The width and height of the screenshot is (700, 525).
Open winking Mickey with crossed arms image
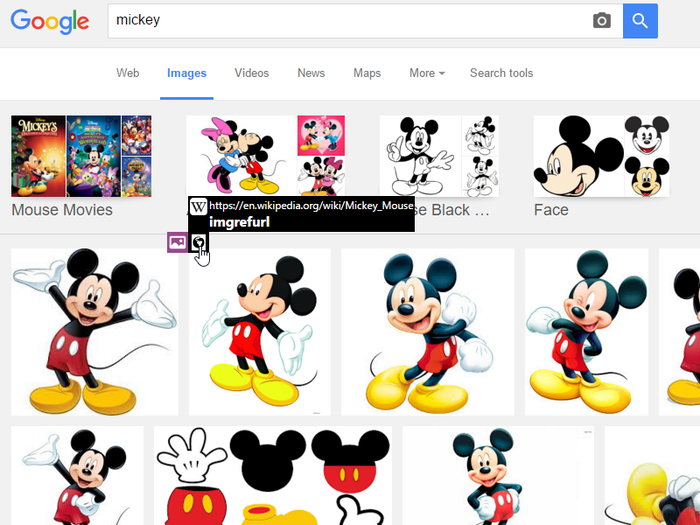586,332
